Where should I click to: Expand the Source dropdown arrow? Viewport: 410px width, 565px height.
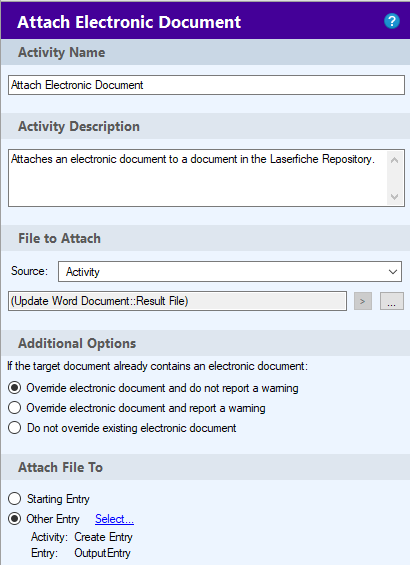[x=393, y=272]
